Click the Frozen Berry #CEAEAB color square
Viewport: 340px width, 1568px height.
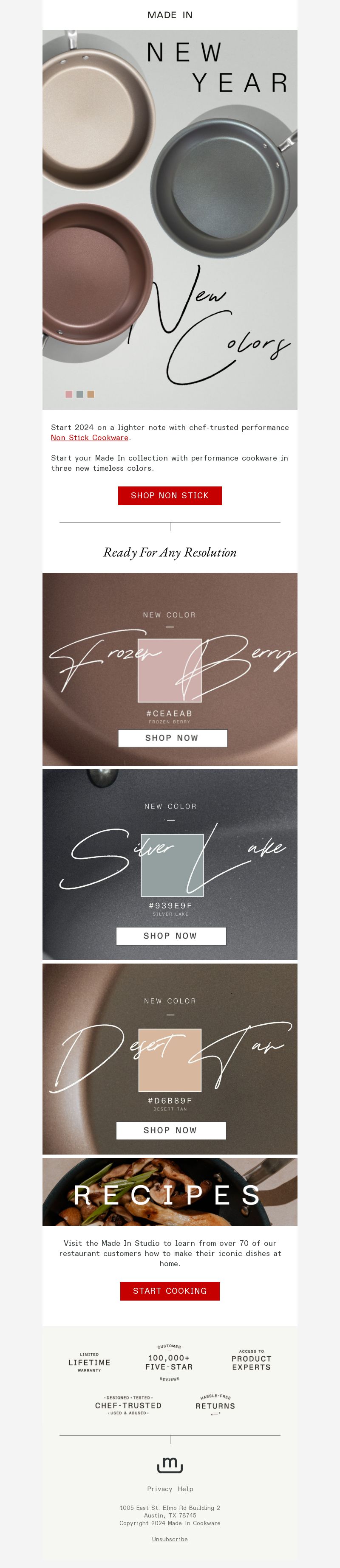pyautogui.click(x=170, y=670)
